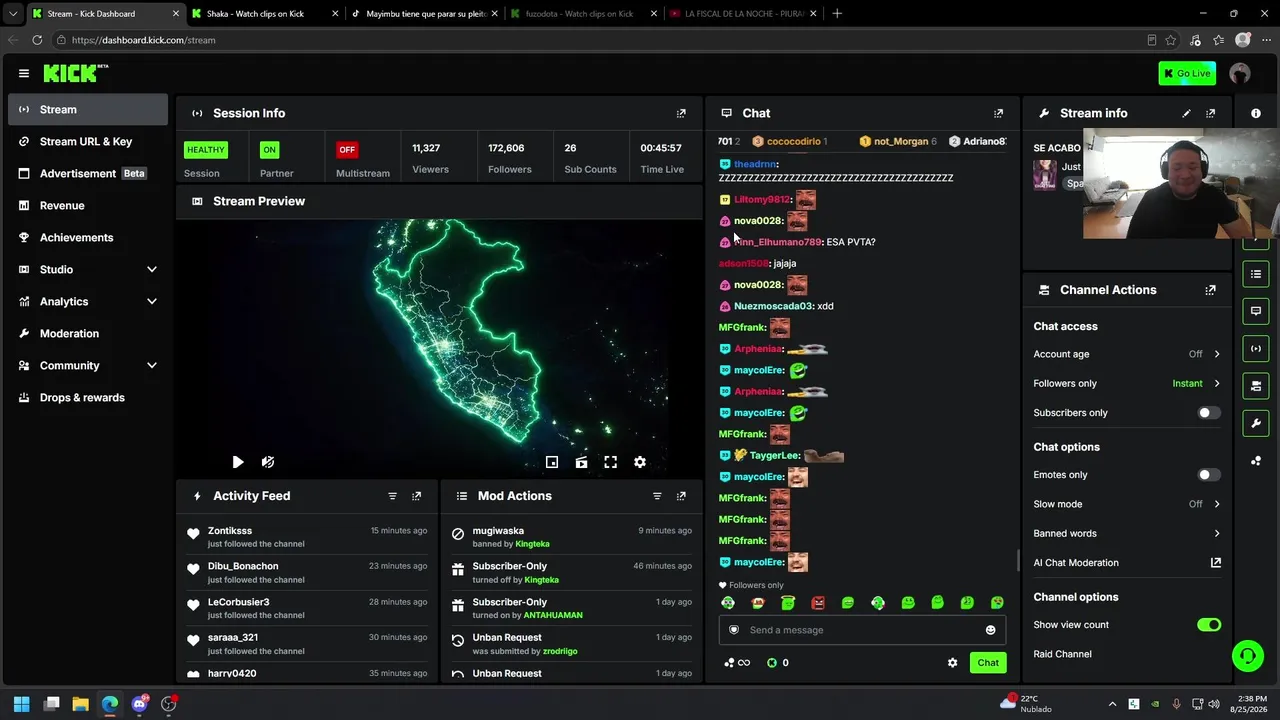Select Stream in the sidebar
1280x720 pixels.
pyautogui.click(x=88, y=110)
